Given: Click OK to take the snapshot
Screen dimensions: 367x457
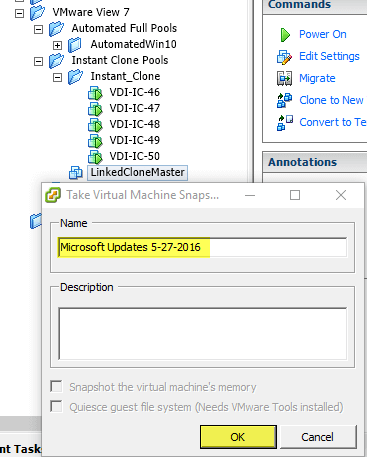Looking at the screenshot, I should [238, 437].
